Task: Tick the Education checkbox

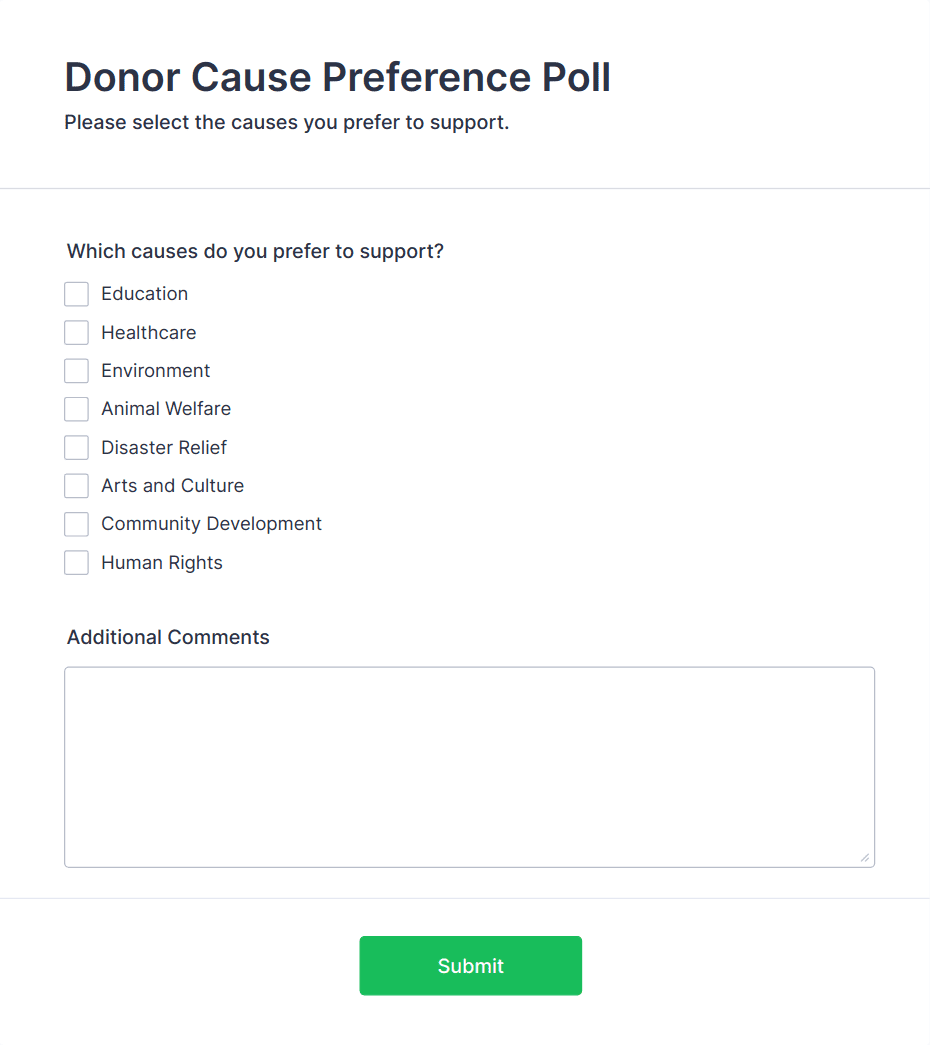Action: tap(77, 294)
